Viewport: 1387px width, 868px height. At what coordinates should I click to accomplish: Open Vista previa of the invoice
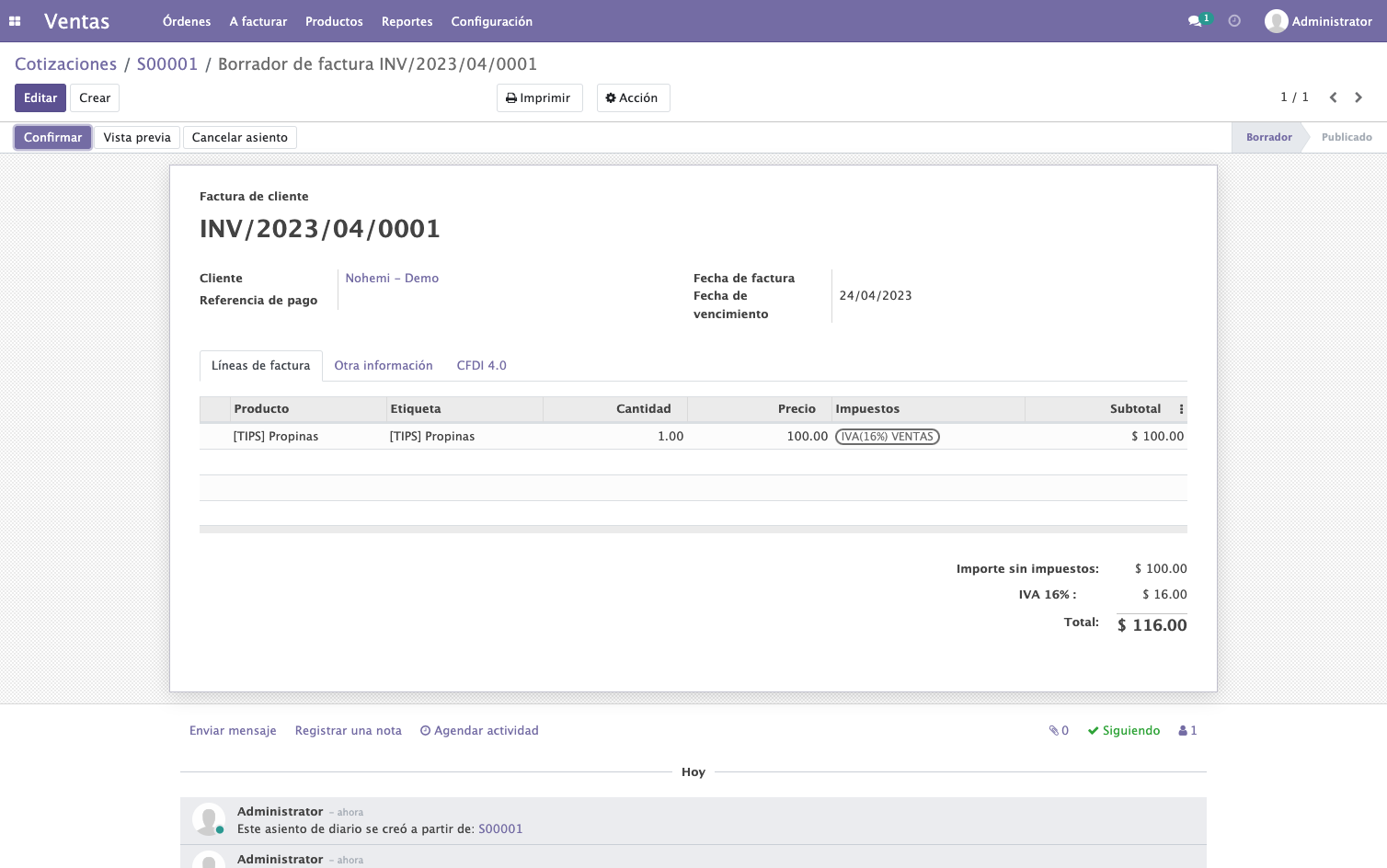137,138
